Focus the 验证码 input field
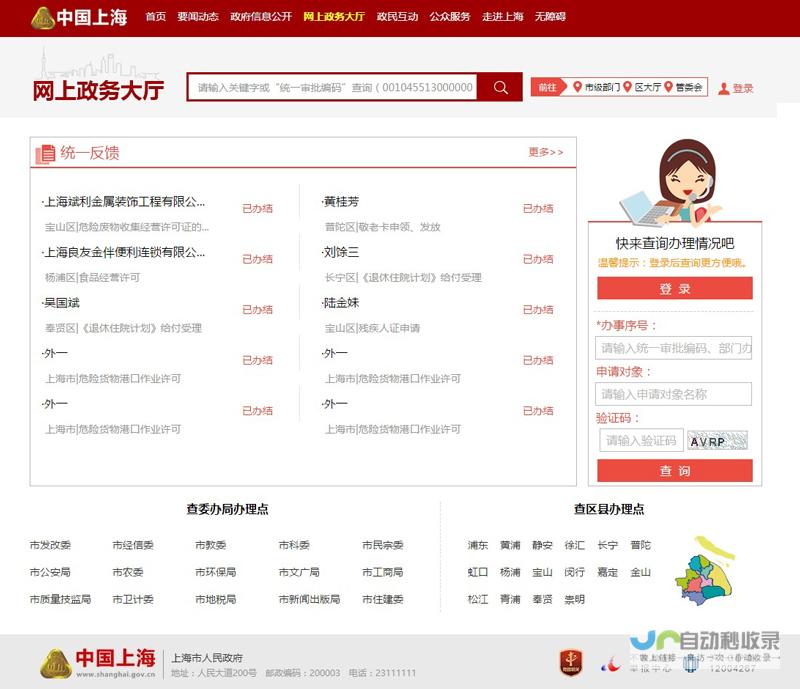The height and width of the screenshot is (689, 800). point(641,440)
